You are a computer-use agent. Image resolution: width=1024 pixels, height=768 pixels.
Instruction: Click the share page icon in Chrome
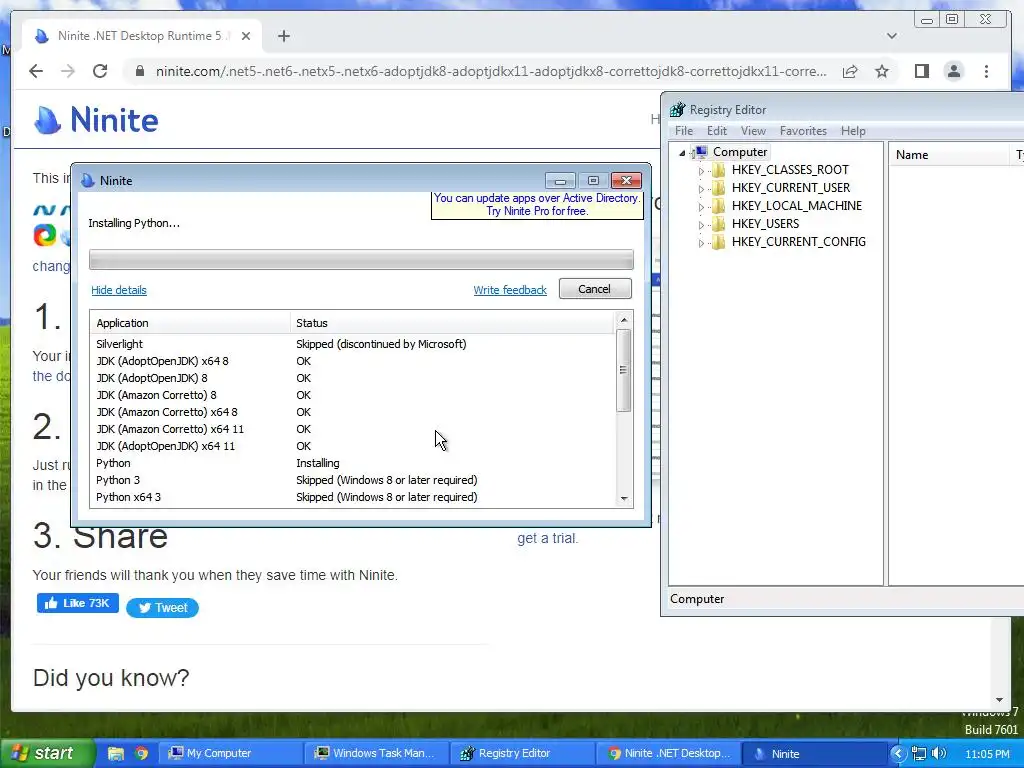pos(850,71)
